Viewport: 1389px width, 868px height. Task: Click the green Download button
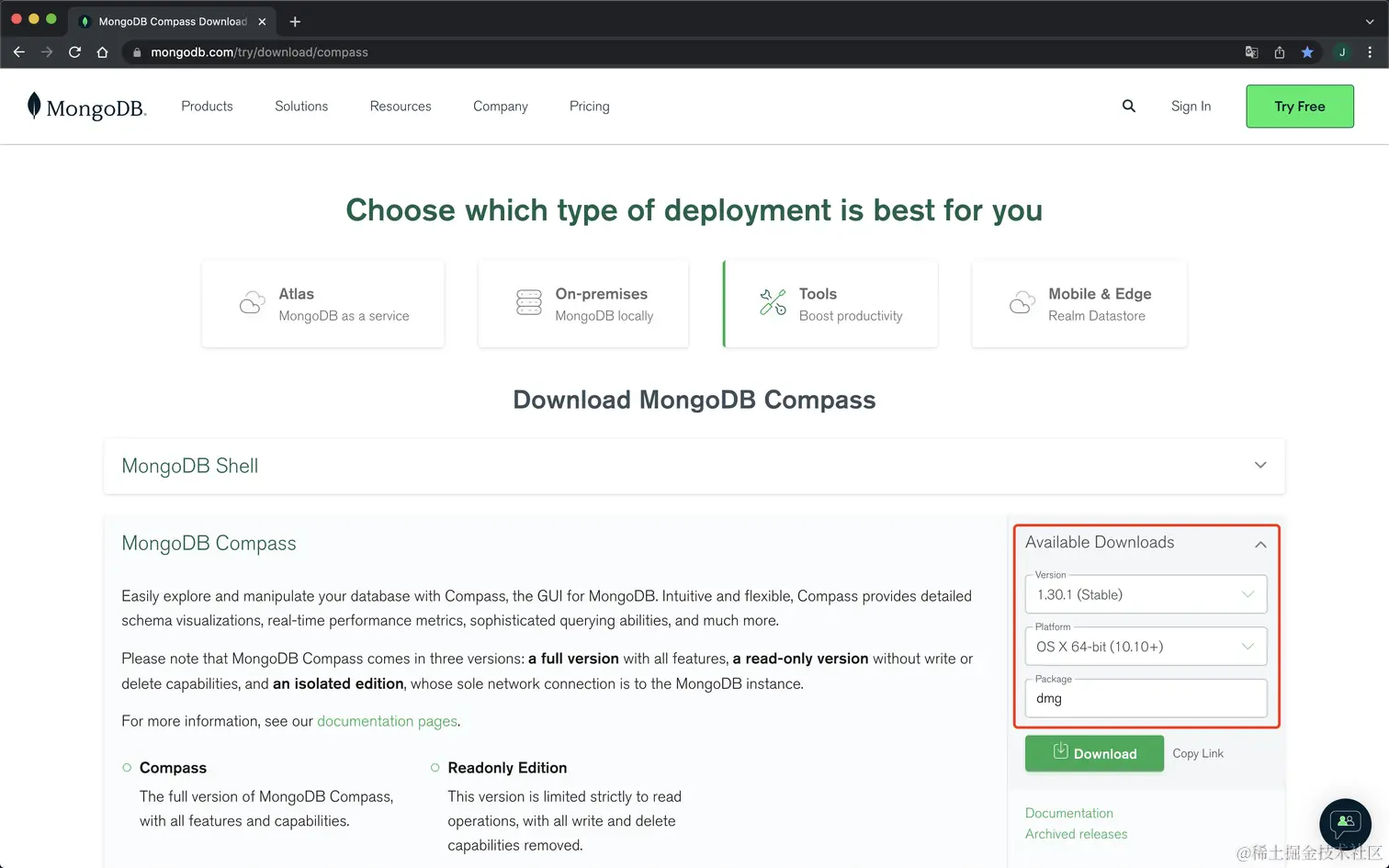pyautogui.click(x=1094, y=753)
